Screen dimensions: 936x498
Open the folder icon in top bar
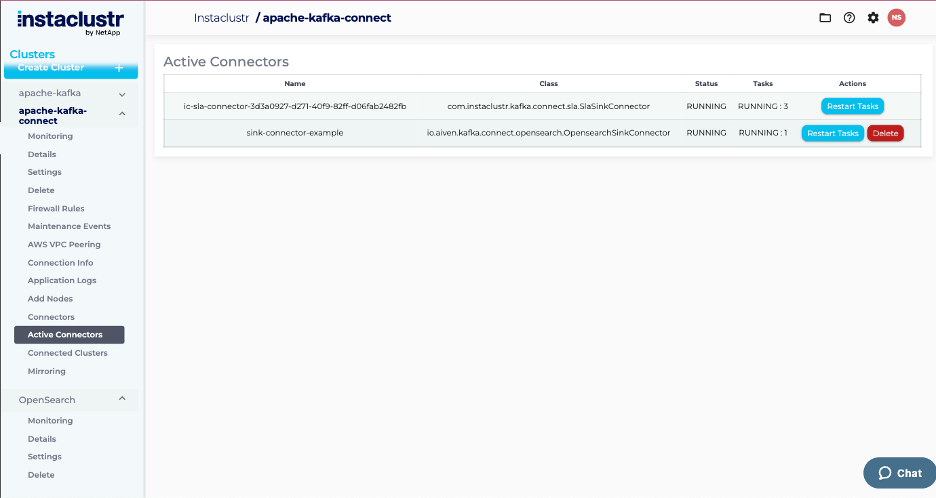click(x=825, y=18)
